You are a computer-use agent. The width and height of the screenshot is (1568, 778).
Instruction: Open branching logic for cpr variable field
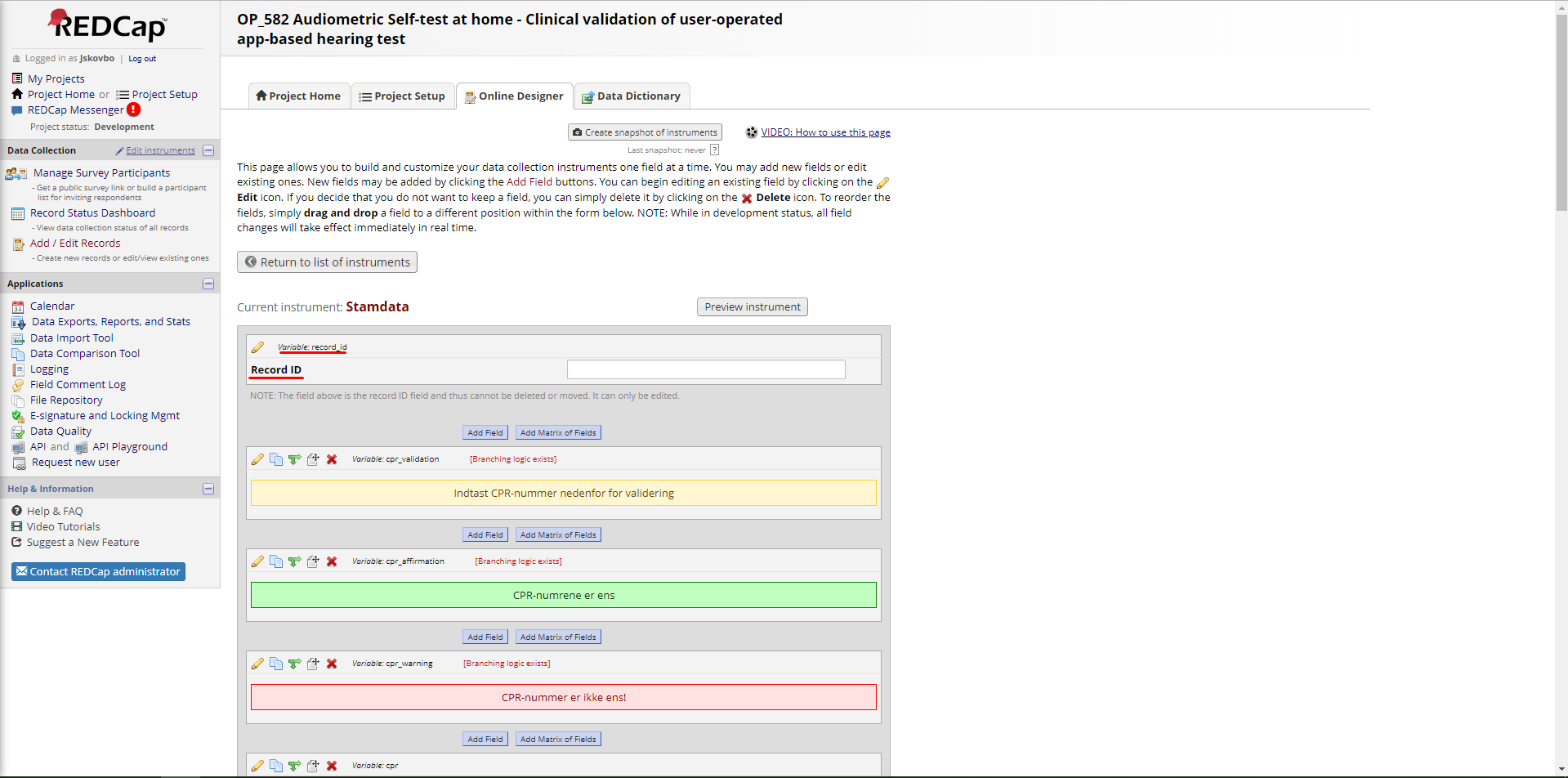tap(294, 766)
